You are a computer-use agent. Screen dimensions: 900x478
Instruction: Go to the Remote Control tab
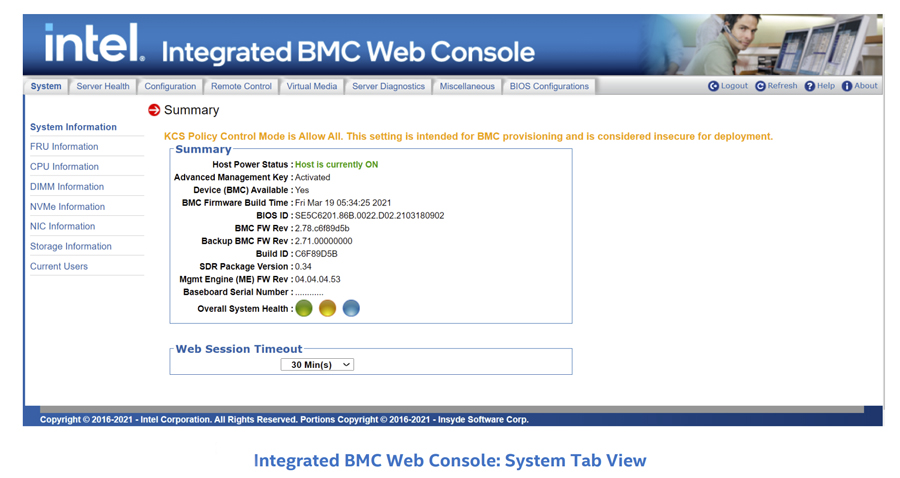(241, 86)
